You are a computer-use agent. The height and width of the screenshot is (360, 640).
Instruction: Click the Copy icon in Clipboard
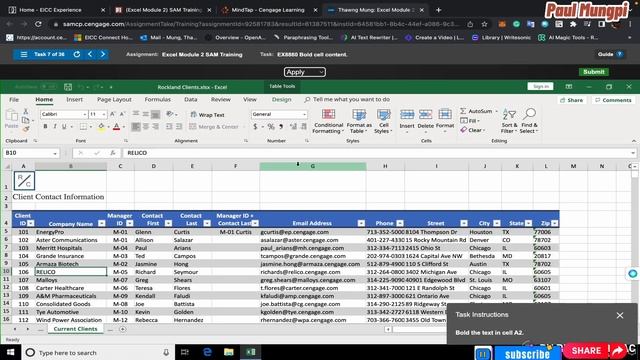click(25, 120)
